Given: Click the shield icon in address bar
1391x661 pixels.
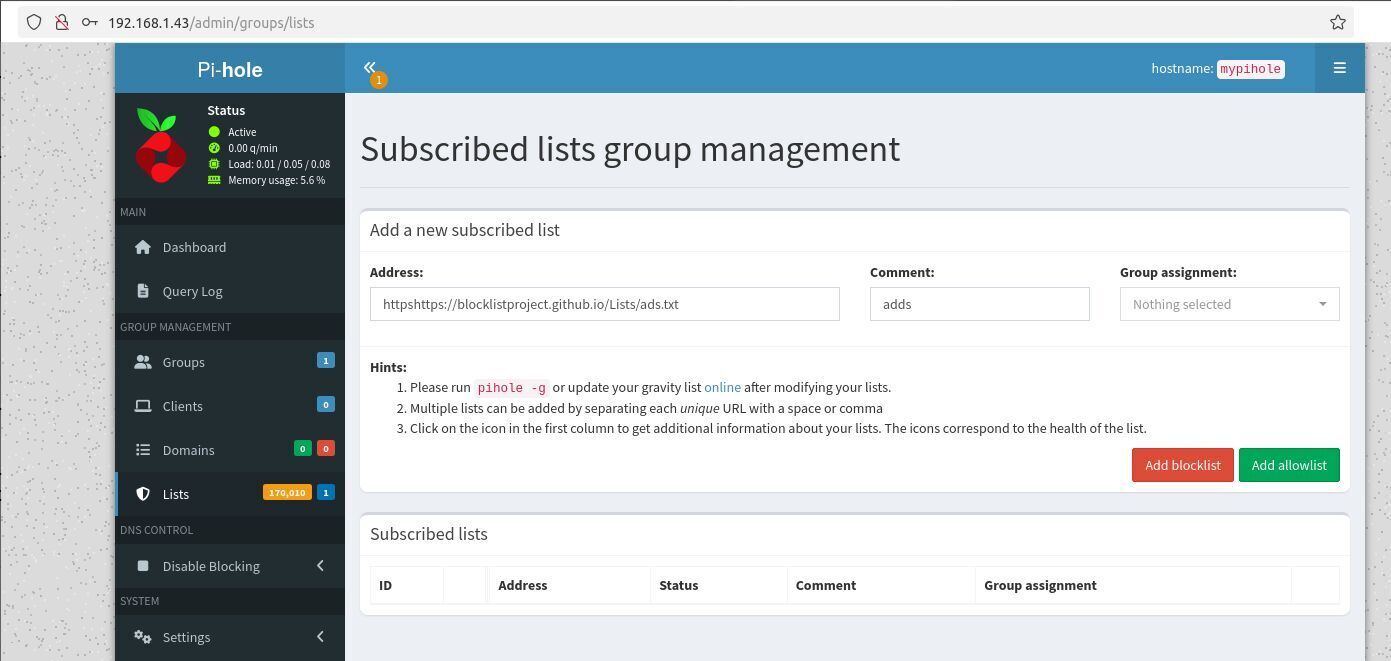Looking at the screenshot, I should tap(34, 22).
